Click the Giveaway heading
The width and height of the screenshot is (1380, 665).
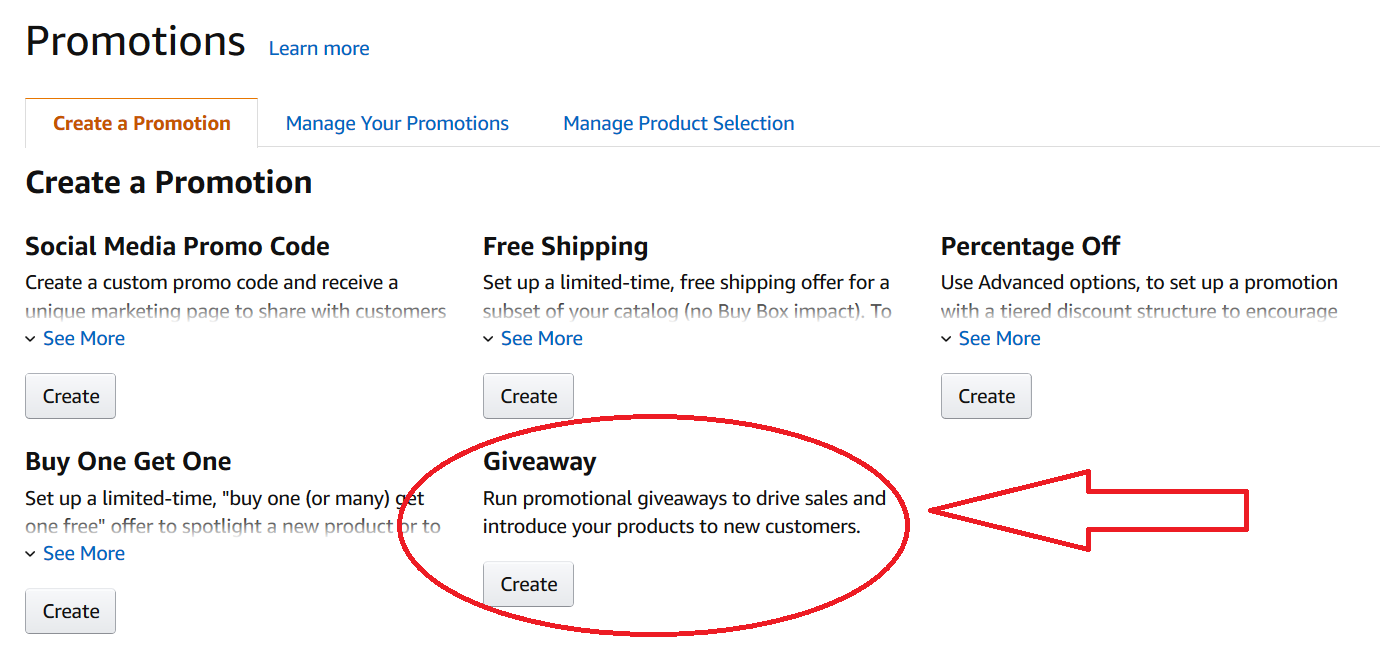pos(539,461)
